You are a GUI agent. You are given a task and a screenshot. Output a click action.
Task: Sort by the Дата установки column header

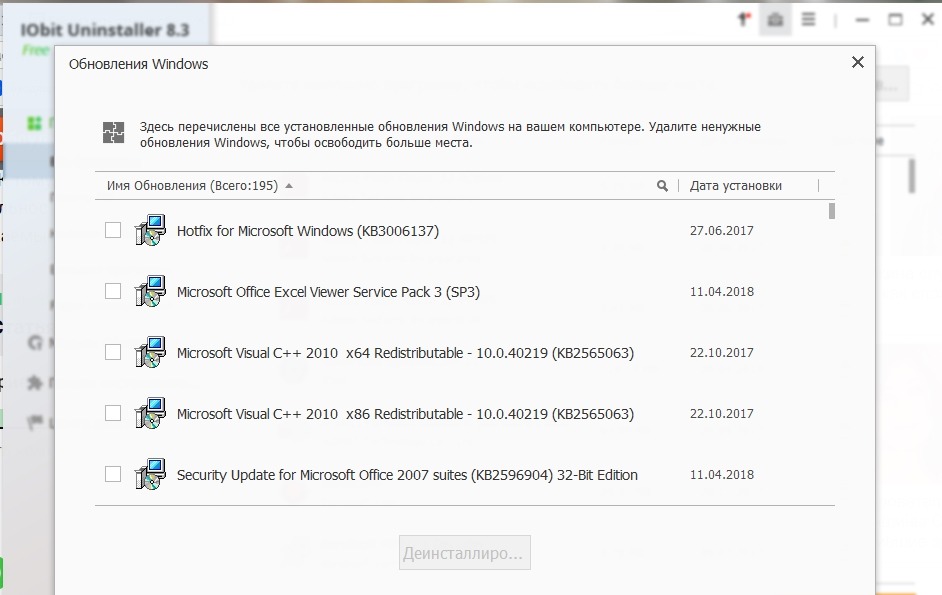point(736,186)
